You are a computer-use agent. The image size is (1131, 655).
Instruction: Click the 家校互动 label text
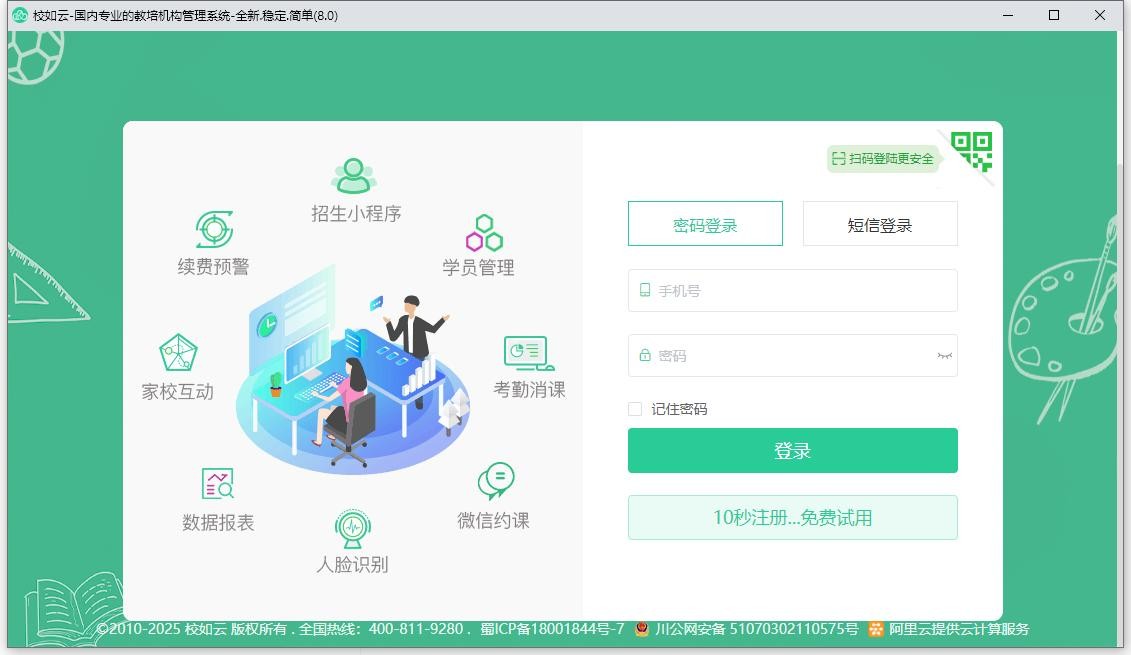(x=177, y=392)
